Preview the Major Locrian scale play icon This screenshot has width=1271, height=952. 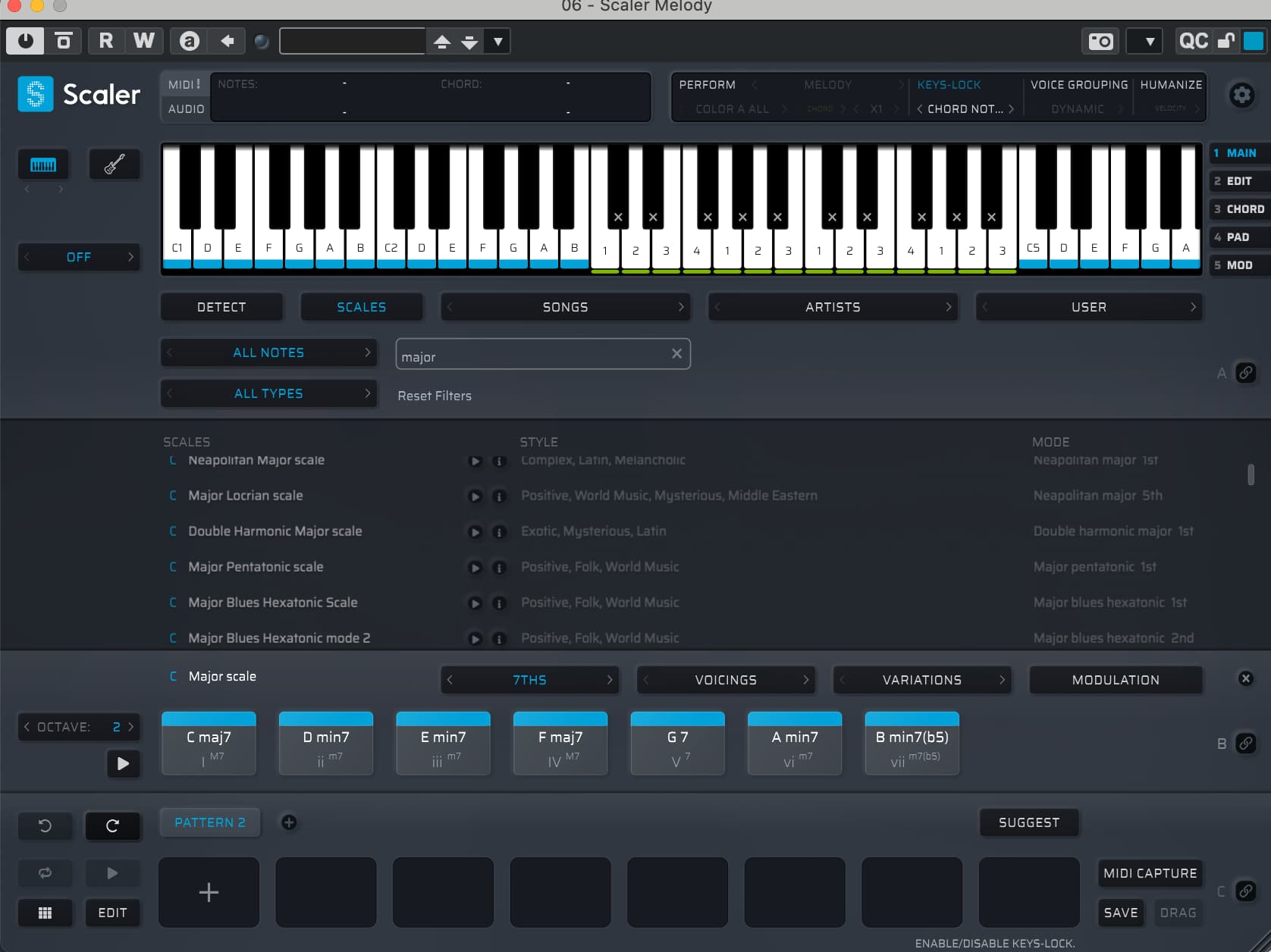coord(475,496)
